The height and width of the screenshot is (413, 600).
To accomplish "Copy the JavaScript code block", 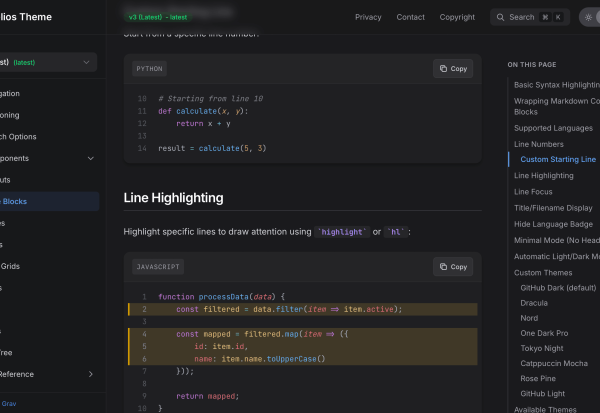I will [453, 267].
